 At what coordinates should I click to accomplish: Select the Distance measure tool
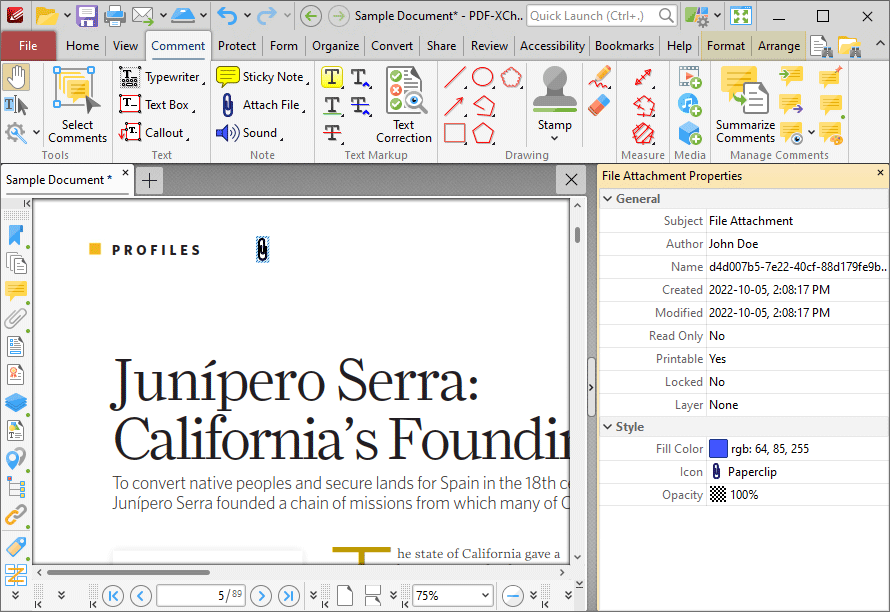tap(643, 77)
